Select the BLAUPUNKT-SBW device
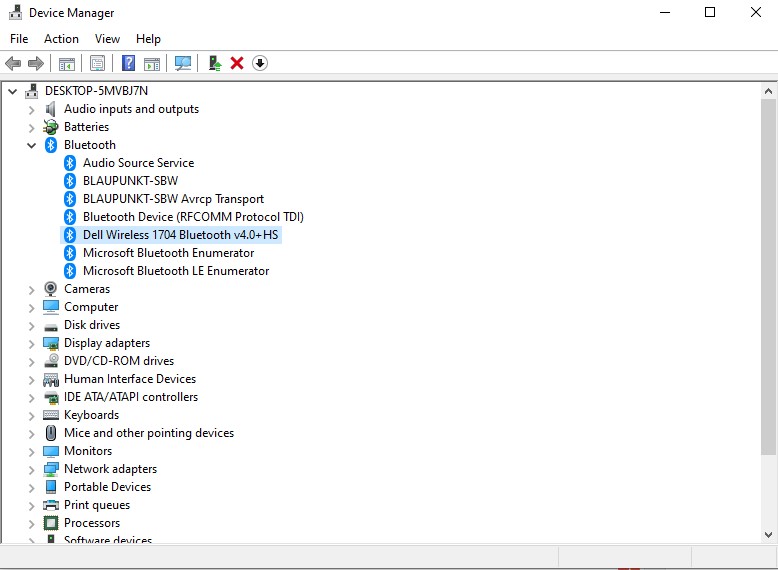 pos(130,181)
